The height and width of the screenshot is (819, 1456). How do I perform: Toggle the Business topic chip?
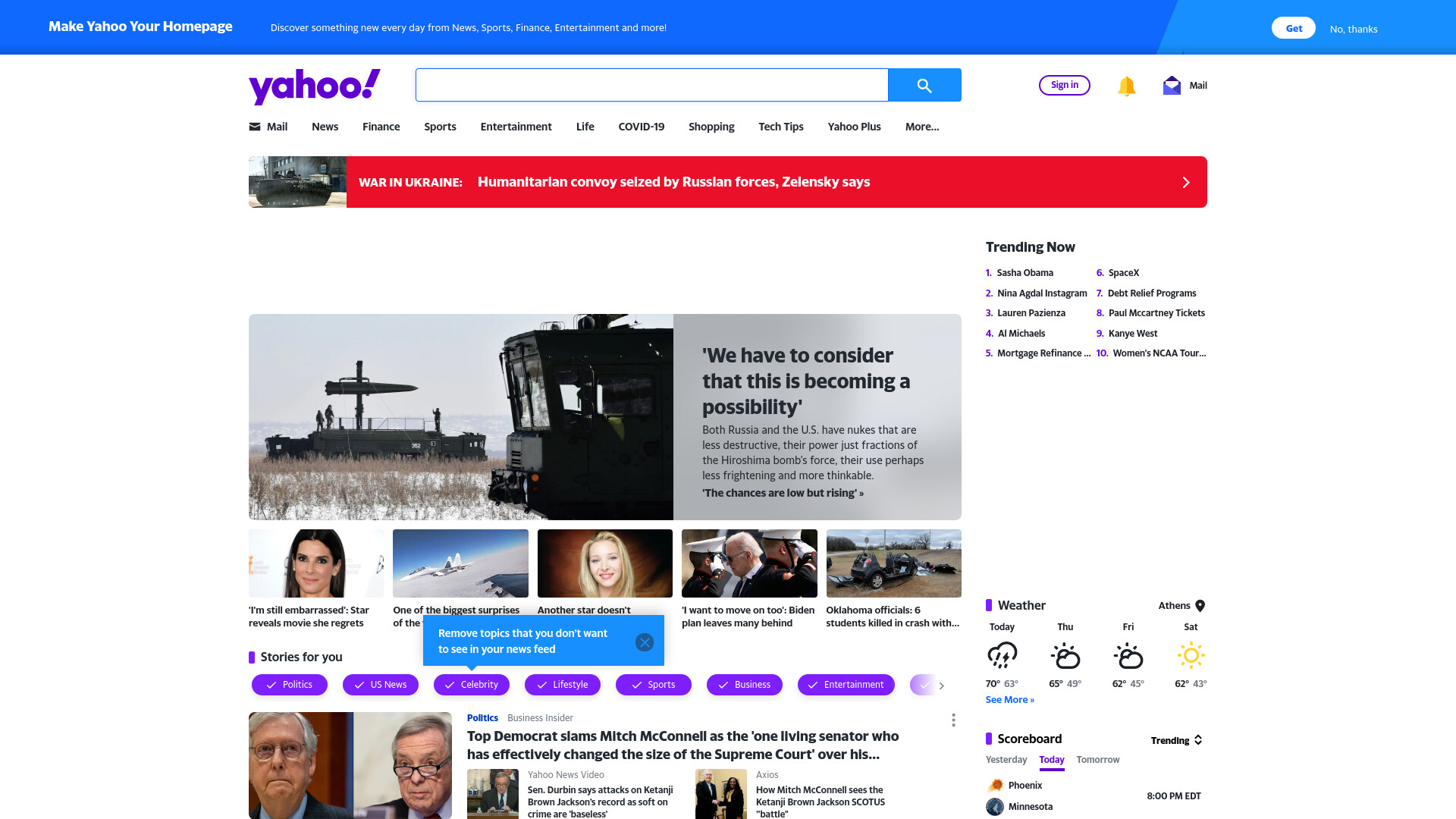click(745, 685)
